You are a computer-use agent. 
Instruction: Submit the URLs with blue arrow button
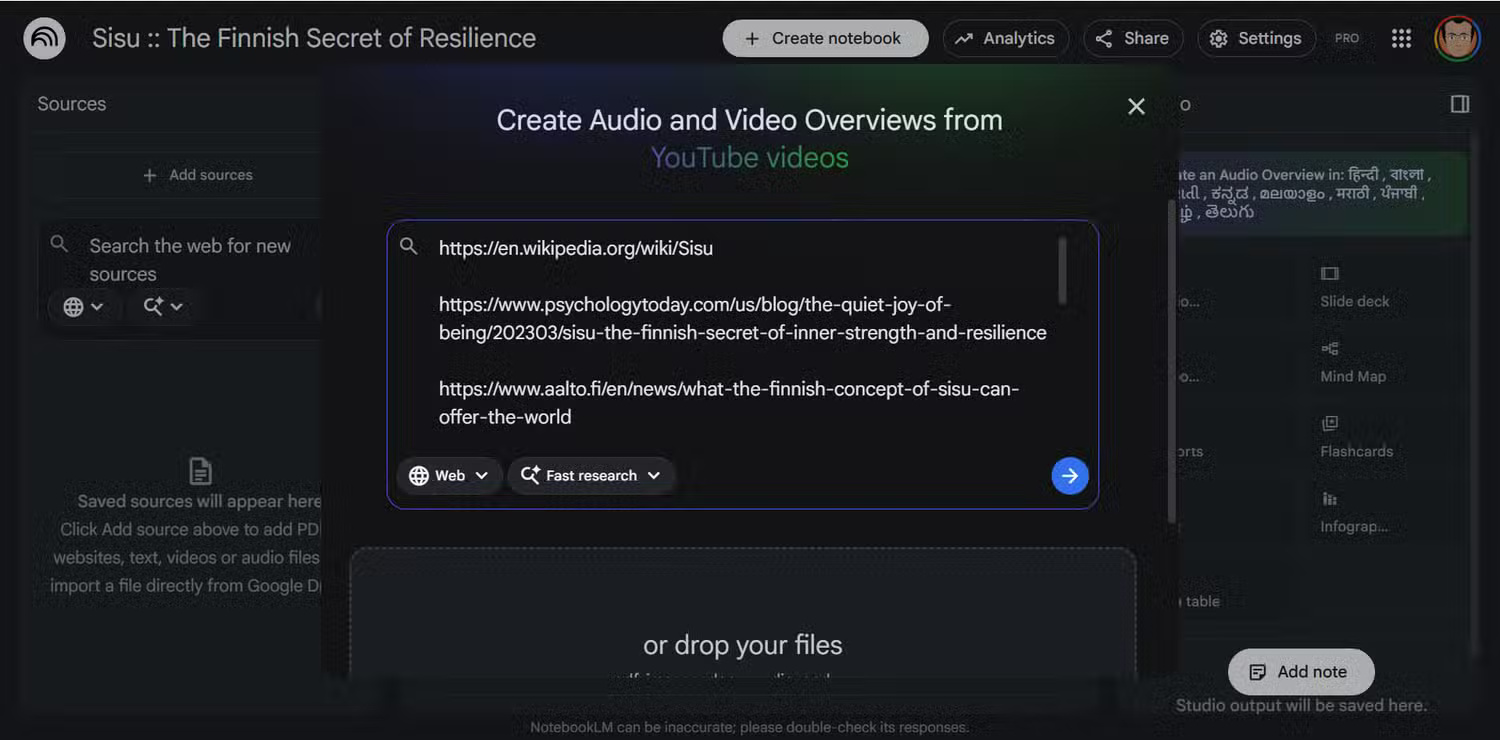coord(1070,476)
